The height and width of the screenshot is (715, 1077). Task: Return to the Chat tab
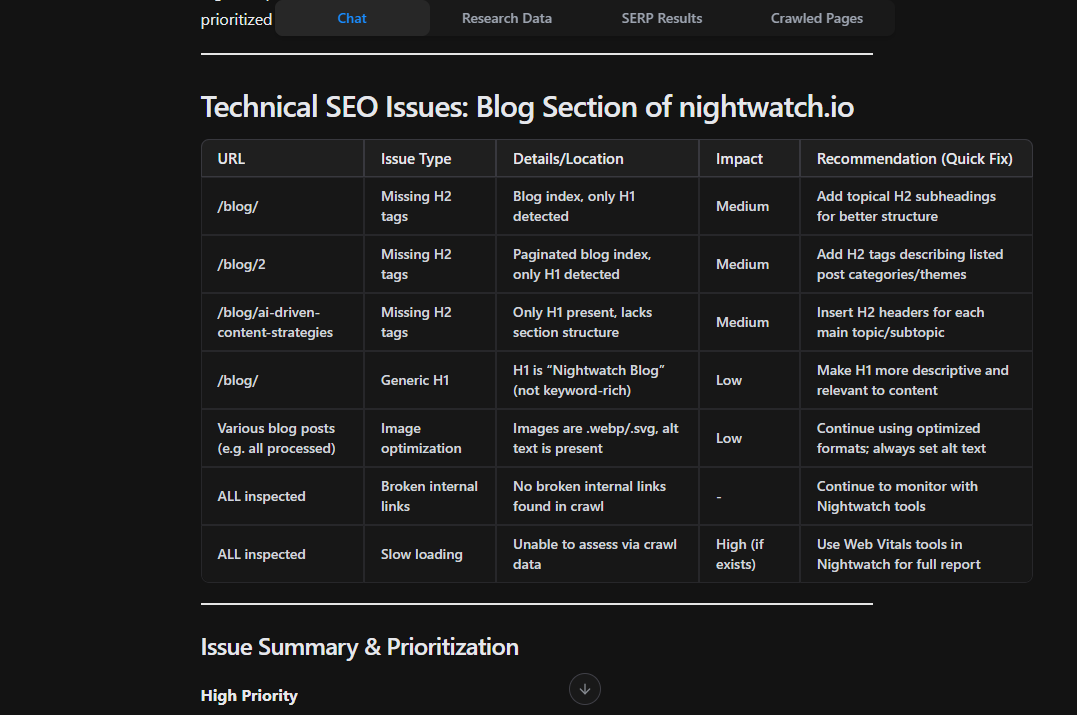[x=351, y=17]
